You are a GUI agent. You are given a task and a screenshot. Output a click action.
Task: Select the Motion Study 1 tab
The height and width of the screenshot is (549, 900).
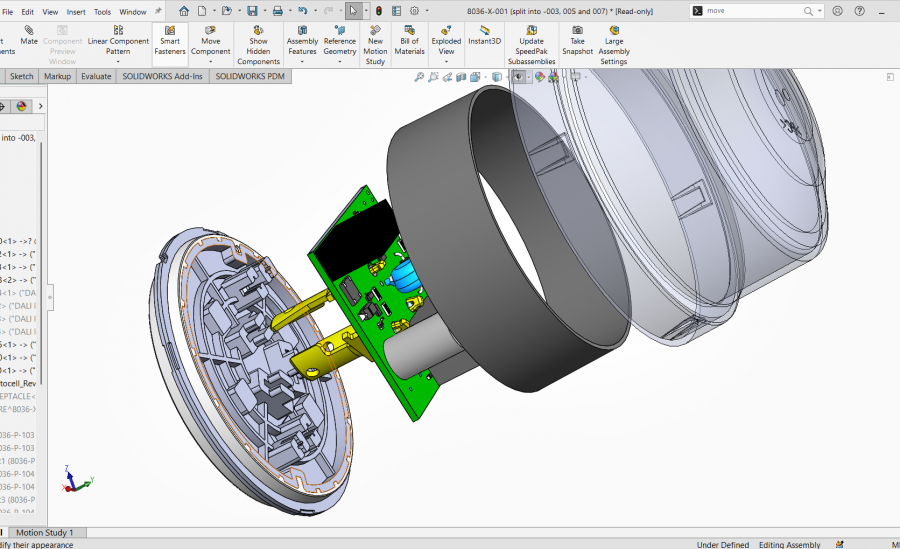(45, 532)
